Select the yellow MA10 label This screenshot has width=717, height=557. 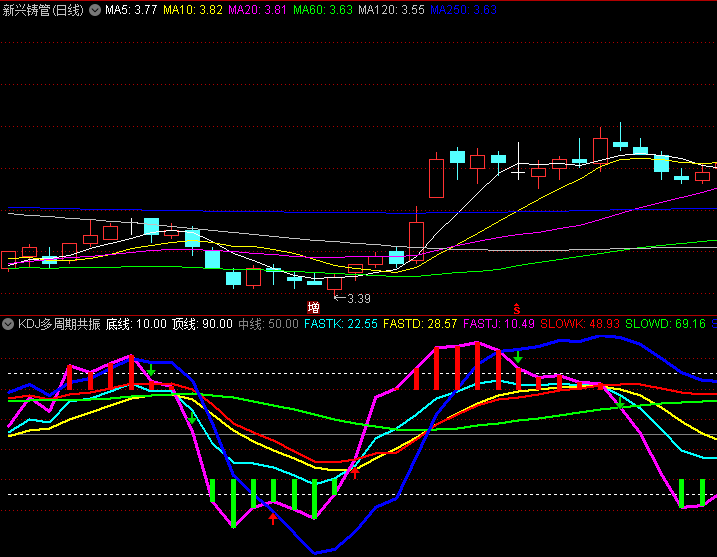(x=193, y=10)
